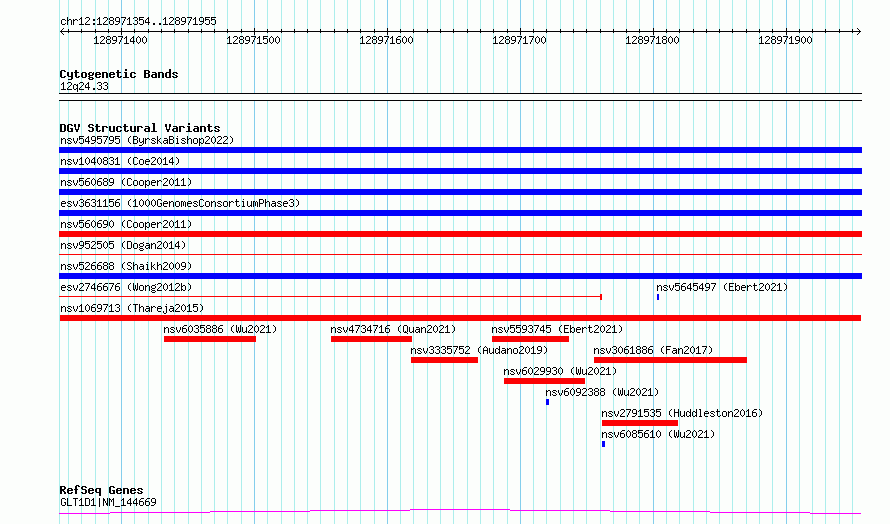The image size is (890, 524).
Task: Click ruler position 128971700
Action: click(519, 40)
